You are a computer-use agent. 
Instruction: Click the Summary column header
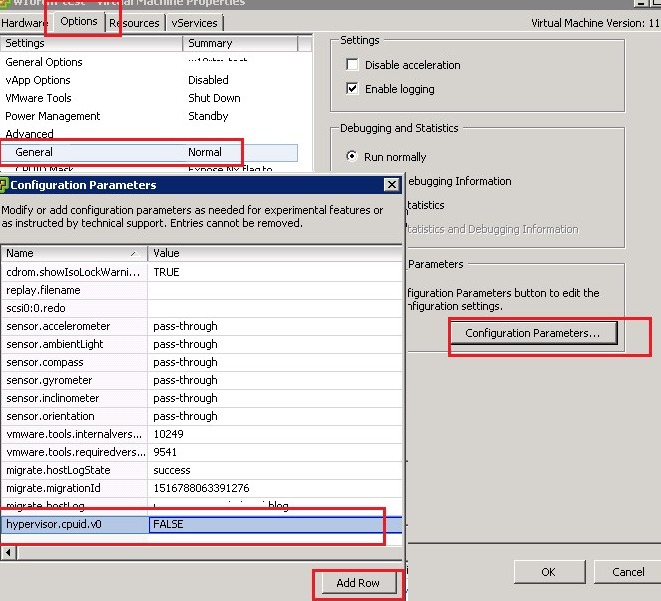[x=240, y=43]
